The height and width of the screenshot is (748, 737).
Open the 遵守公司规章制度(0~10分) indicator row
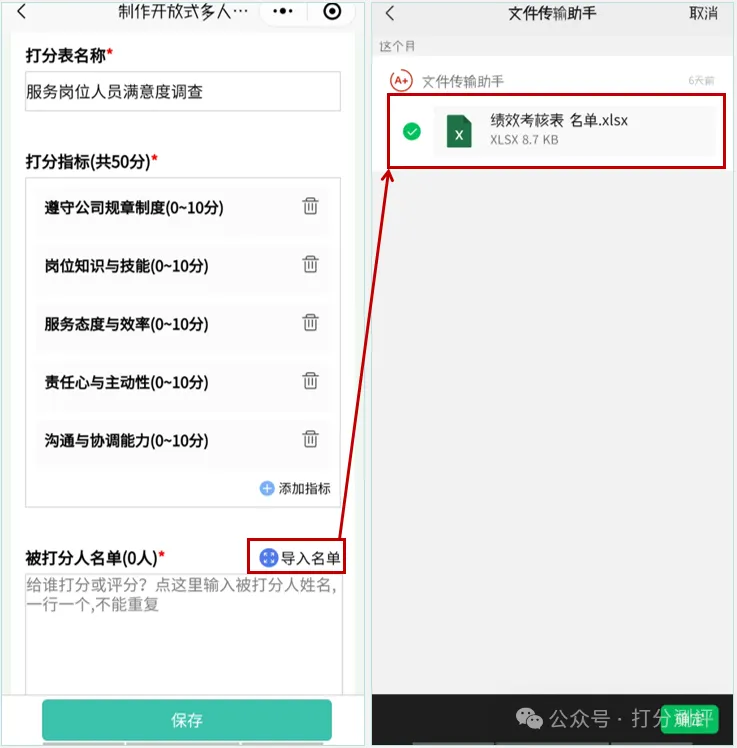click(x=183, y=207)
